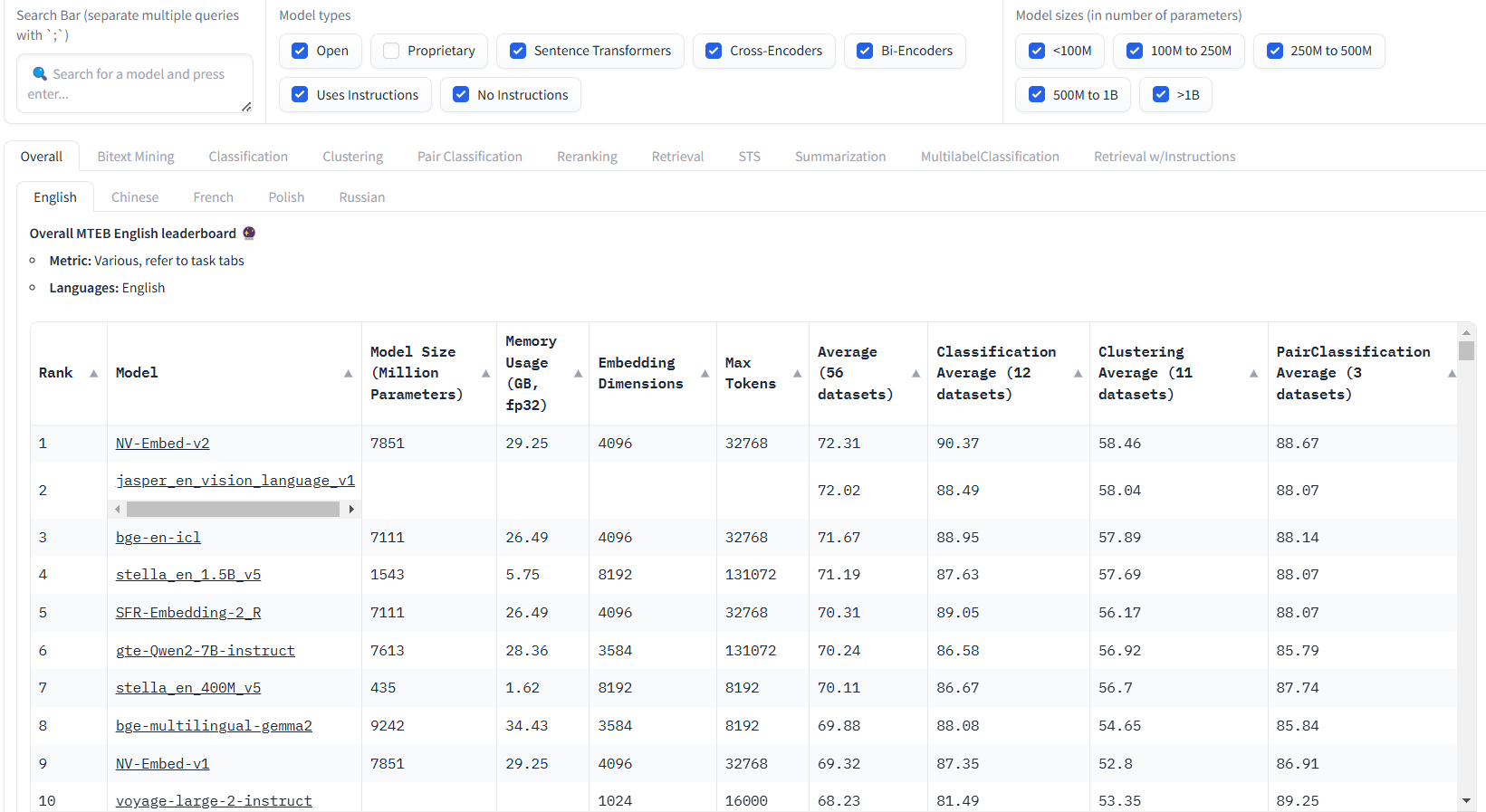
Task: Select the Chinese language tab
Action: coord(135,197)
